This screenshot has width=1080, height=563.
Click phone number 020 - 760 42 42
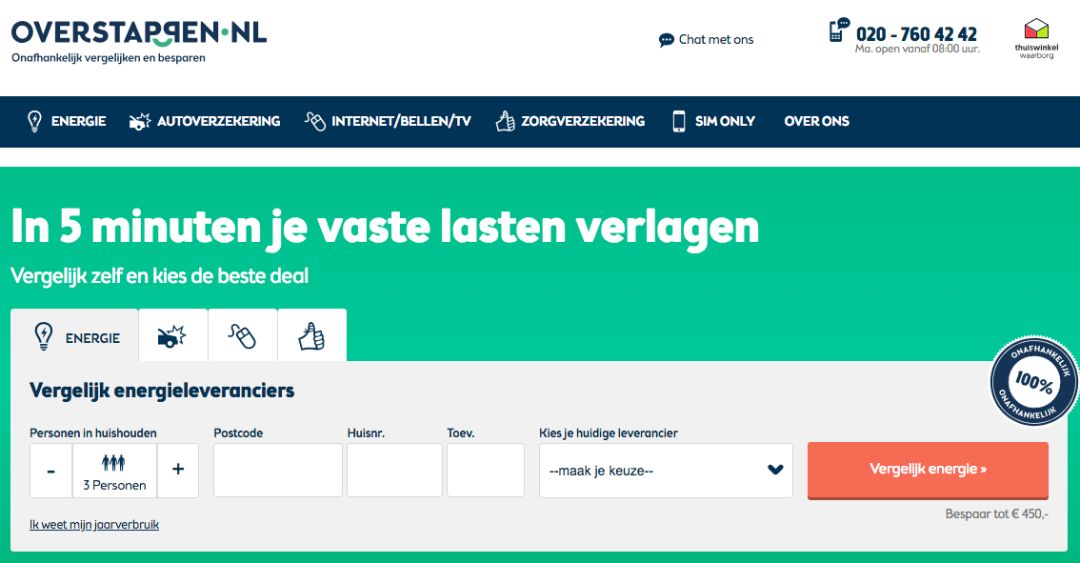tap(916, 34)
